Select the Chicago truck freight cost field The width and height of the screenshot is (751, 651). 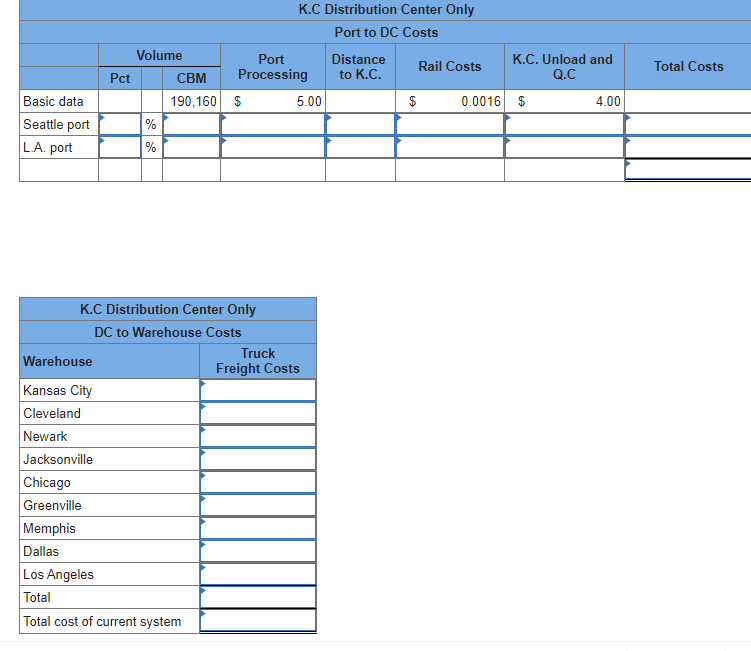[258, 482]
